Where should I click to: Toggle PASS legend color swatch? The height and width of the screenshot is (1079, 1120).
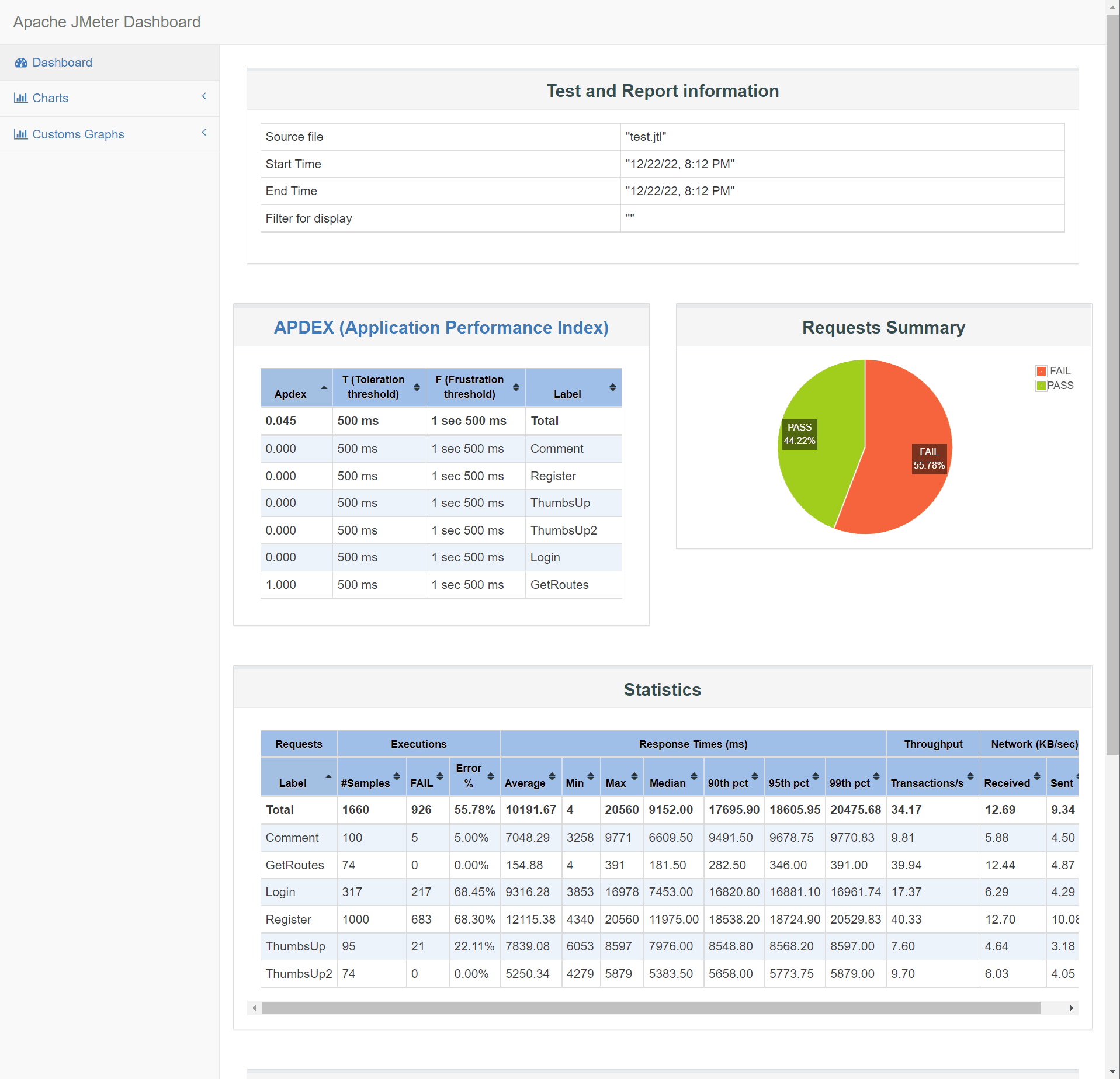pyautogui.click(x=1041, y=386)
